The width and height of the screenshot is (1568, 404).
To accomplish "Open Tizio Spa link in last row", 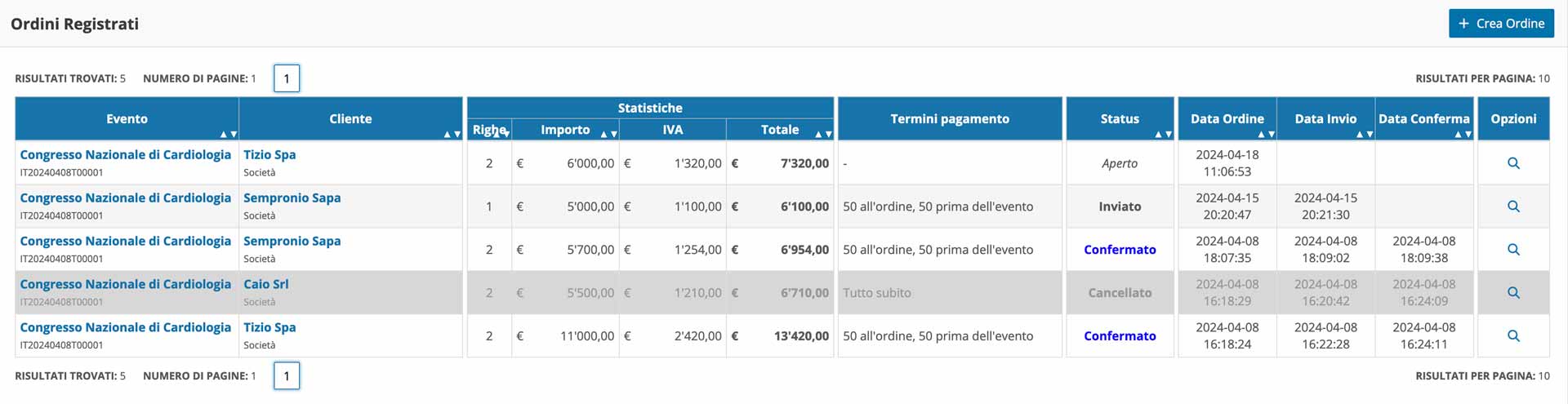I will click(269, 327).
